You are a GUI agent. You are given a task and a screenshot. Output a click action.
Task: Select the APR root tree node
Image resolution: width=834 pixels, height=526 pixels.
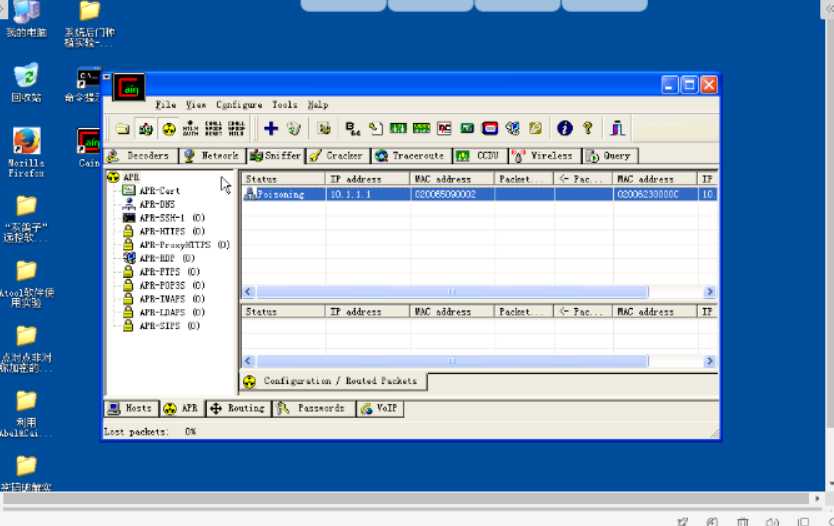[x=131, y=177]
